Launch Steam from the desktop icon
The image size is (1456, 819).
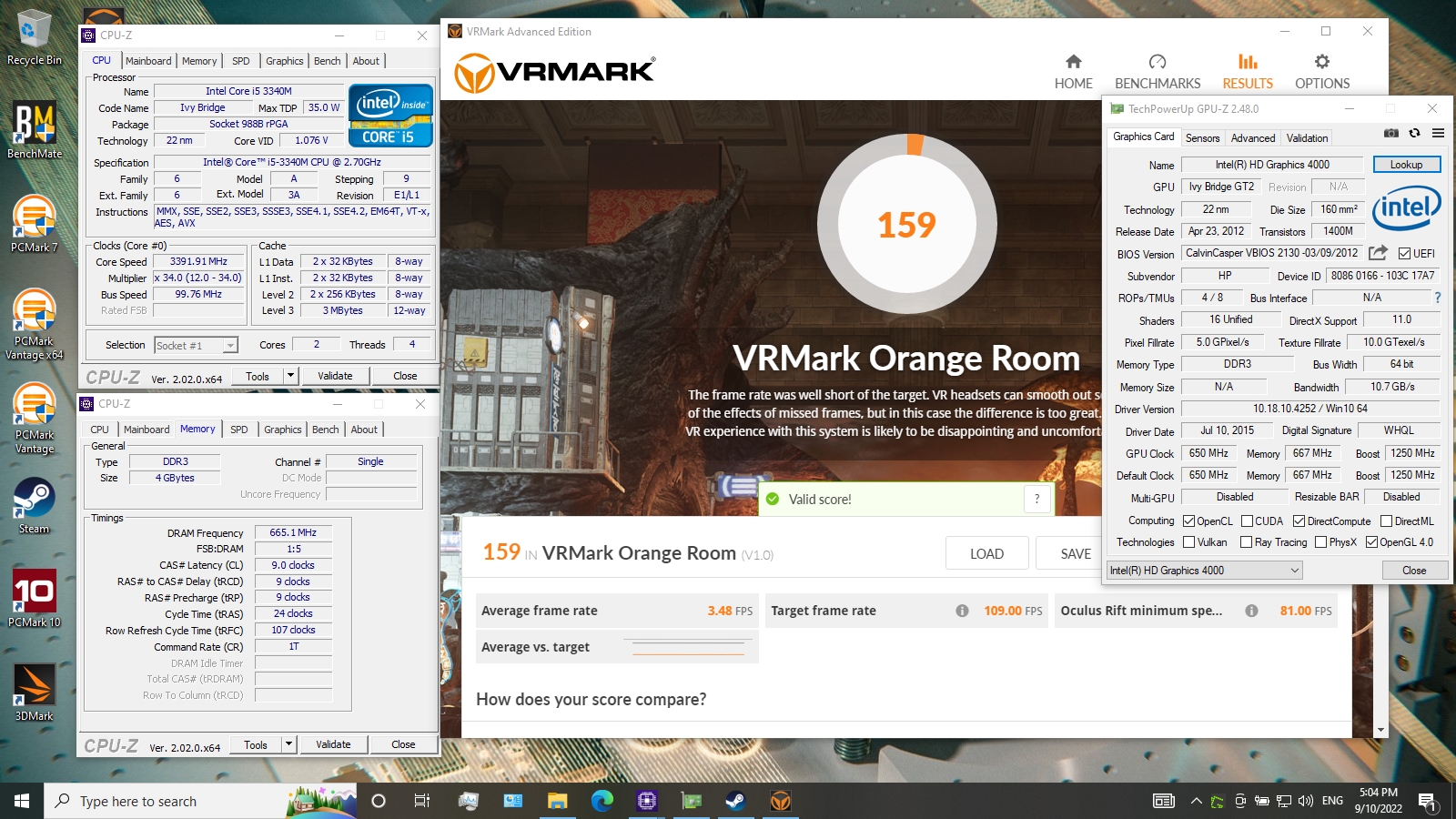pos(34,506)
